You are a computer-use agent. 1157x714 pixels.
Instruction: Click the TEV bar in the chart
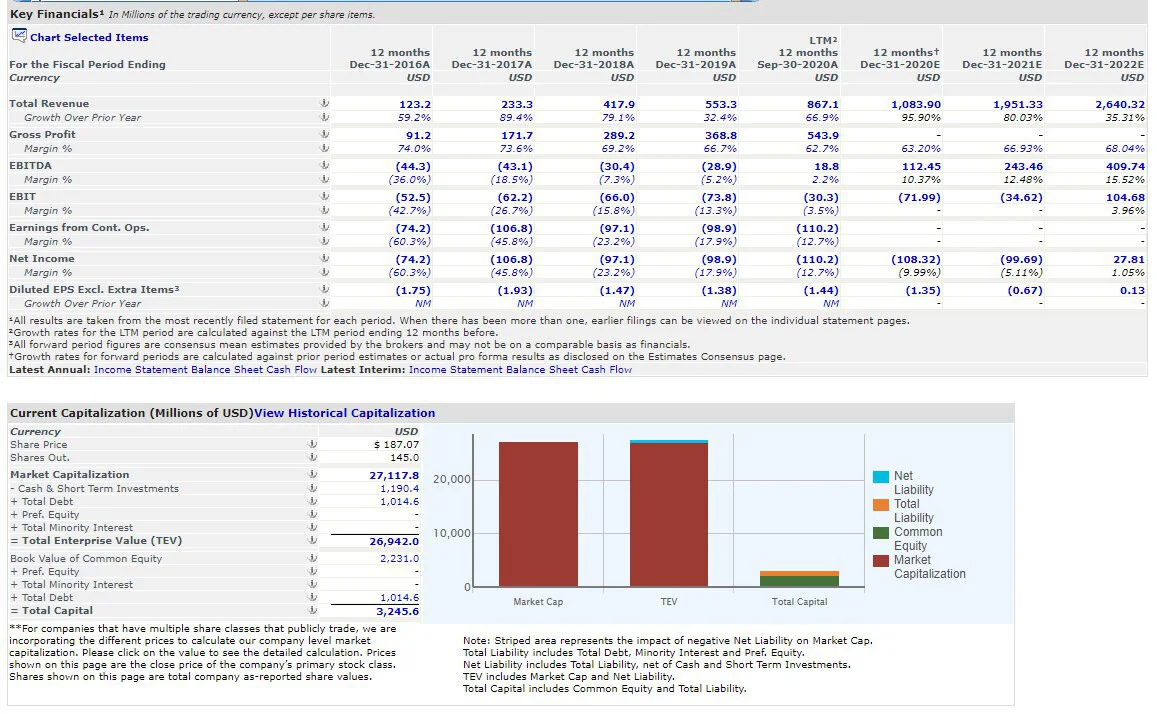click(x=669, y=513)
